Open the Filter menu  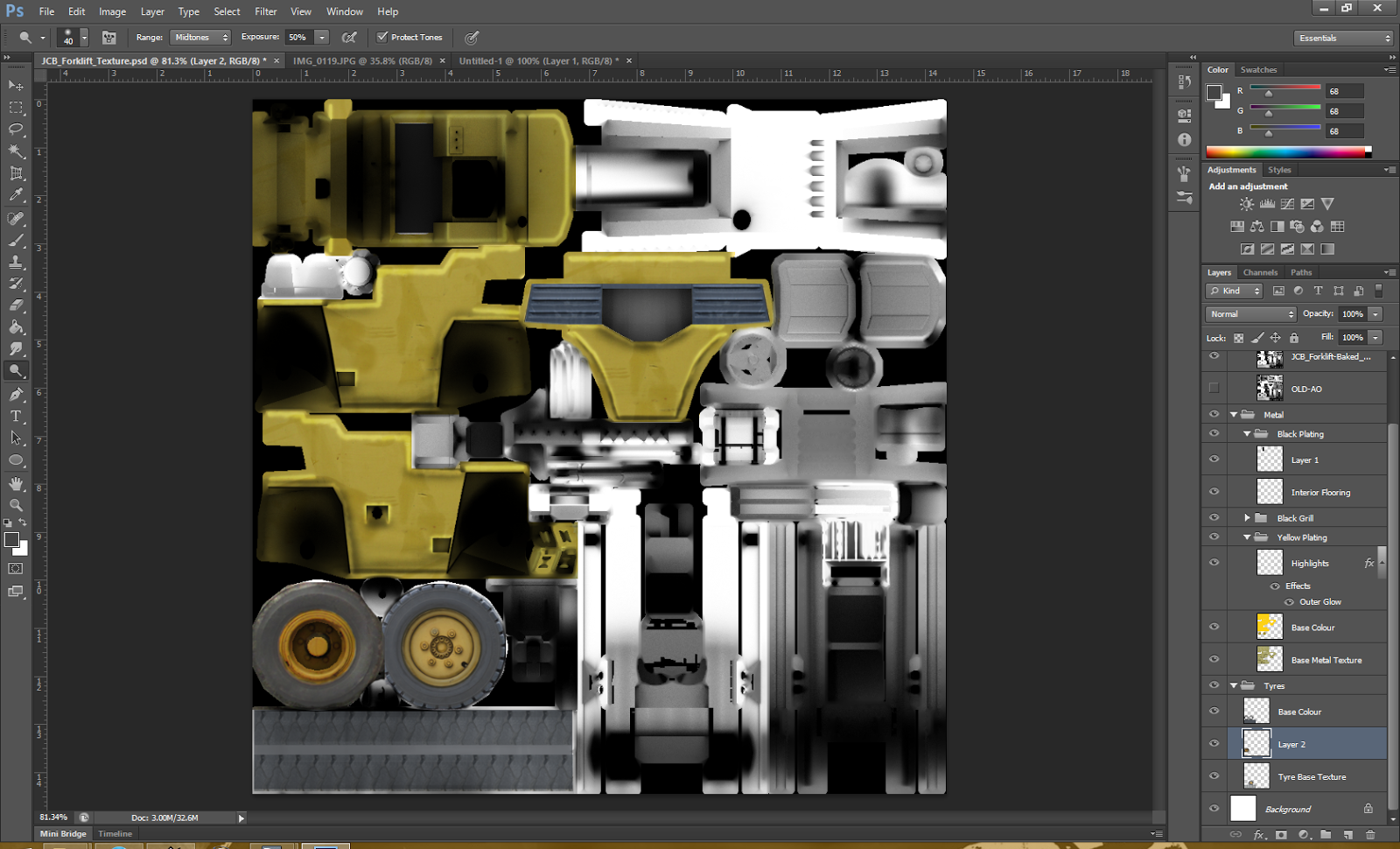265,11
